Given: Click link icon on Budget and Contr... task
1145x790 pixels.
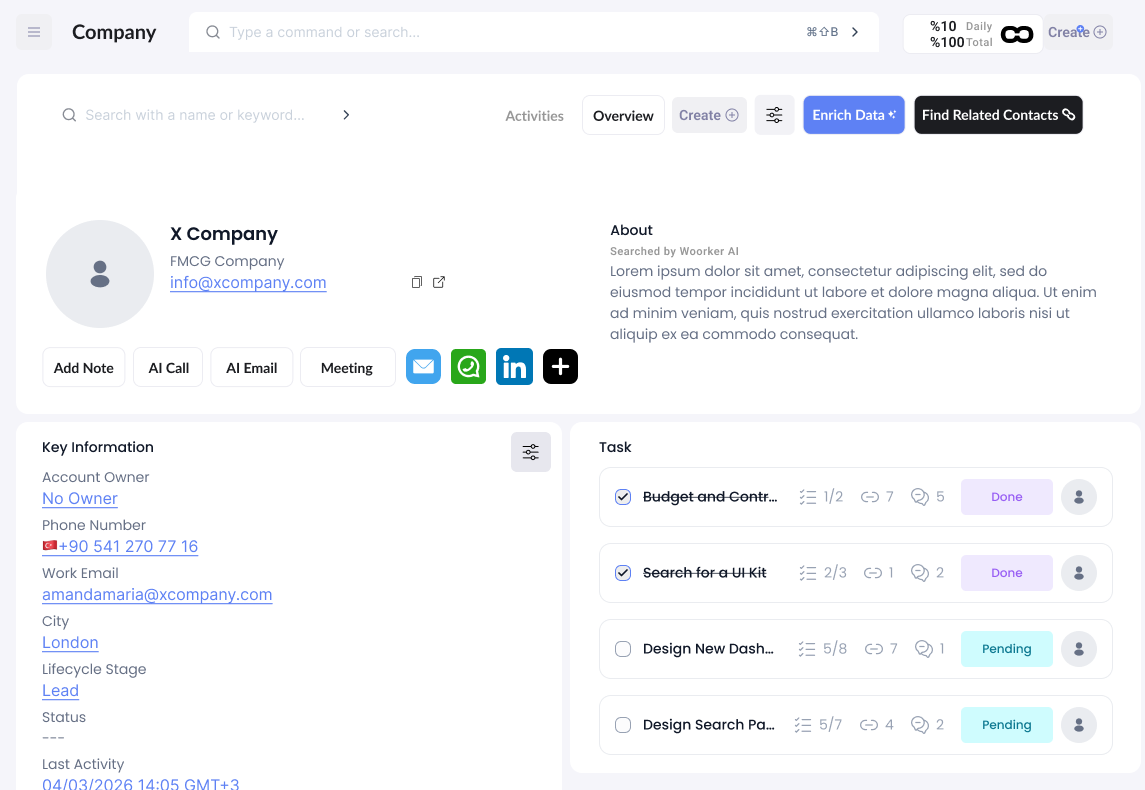Looking at the screenshot, I should [869, 497].
